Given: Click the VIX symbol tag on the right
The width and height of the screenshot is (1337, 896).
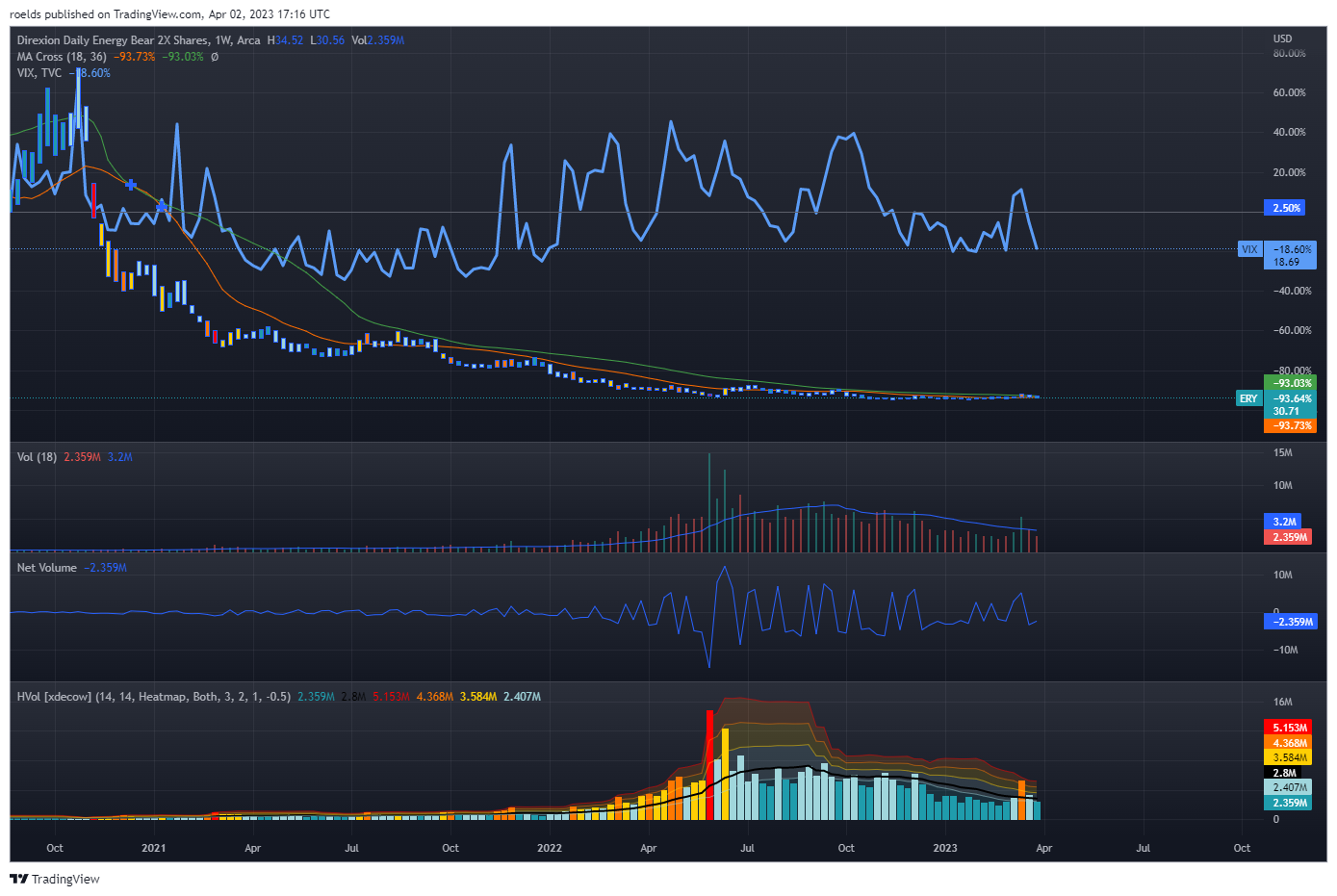Looking at the screenshot, I should [x=1249, y=249].
